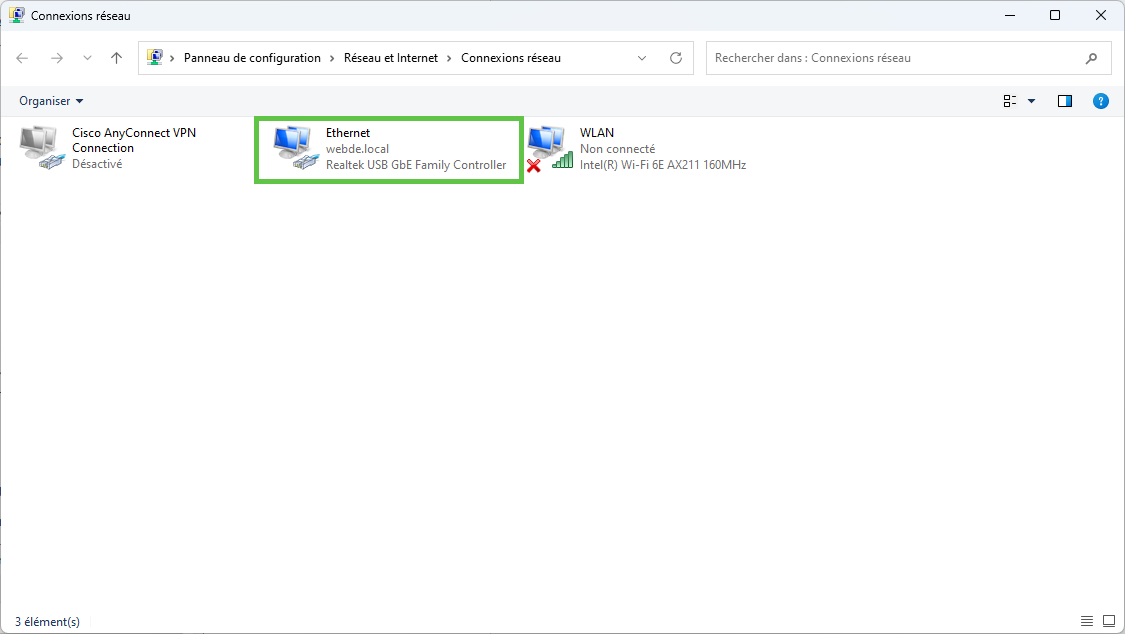Go up one folder level
Viewport: 1125px width, 634px height.
[116, 58]
